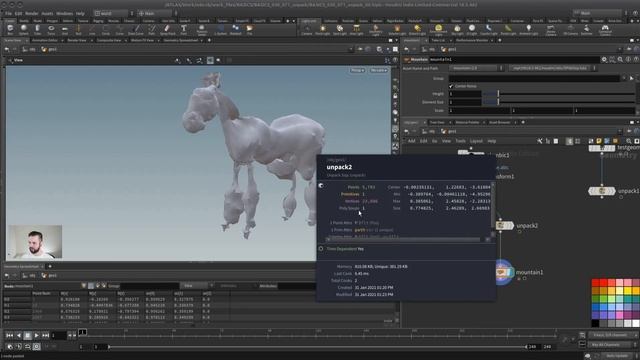Add a Spot Light from shelf
The width and height of the screenshot is (640, 360).
click(x=340, y=29)
